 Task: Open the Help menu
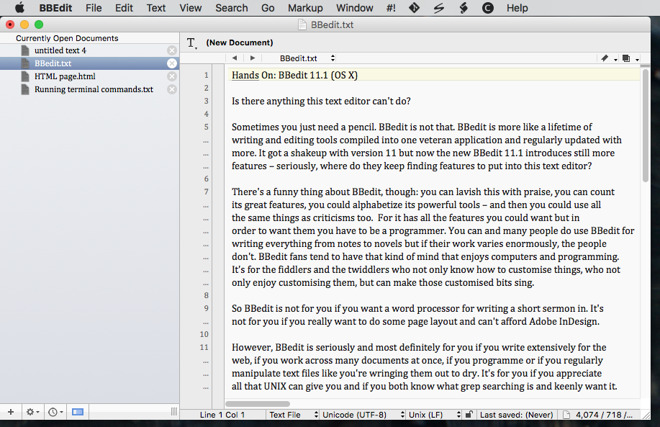[517, 8]
